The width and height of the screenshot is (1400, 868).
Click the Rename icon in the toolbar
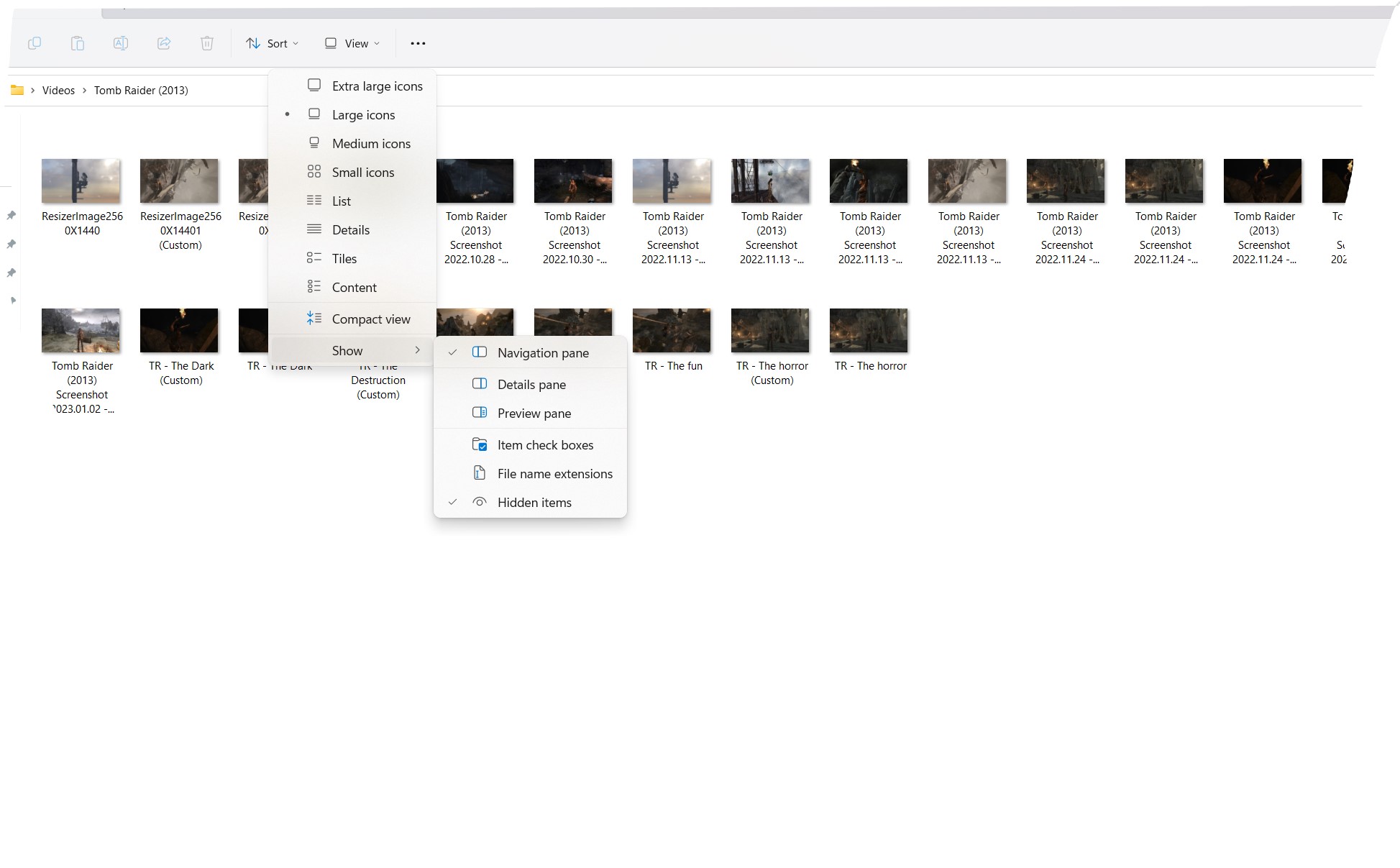click(x=121, y=43)
